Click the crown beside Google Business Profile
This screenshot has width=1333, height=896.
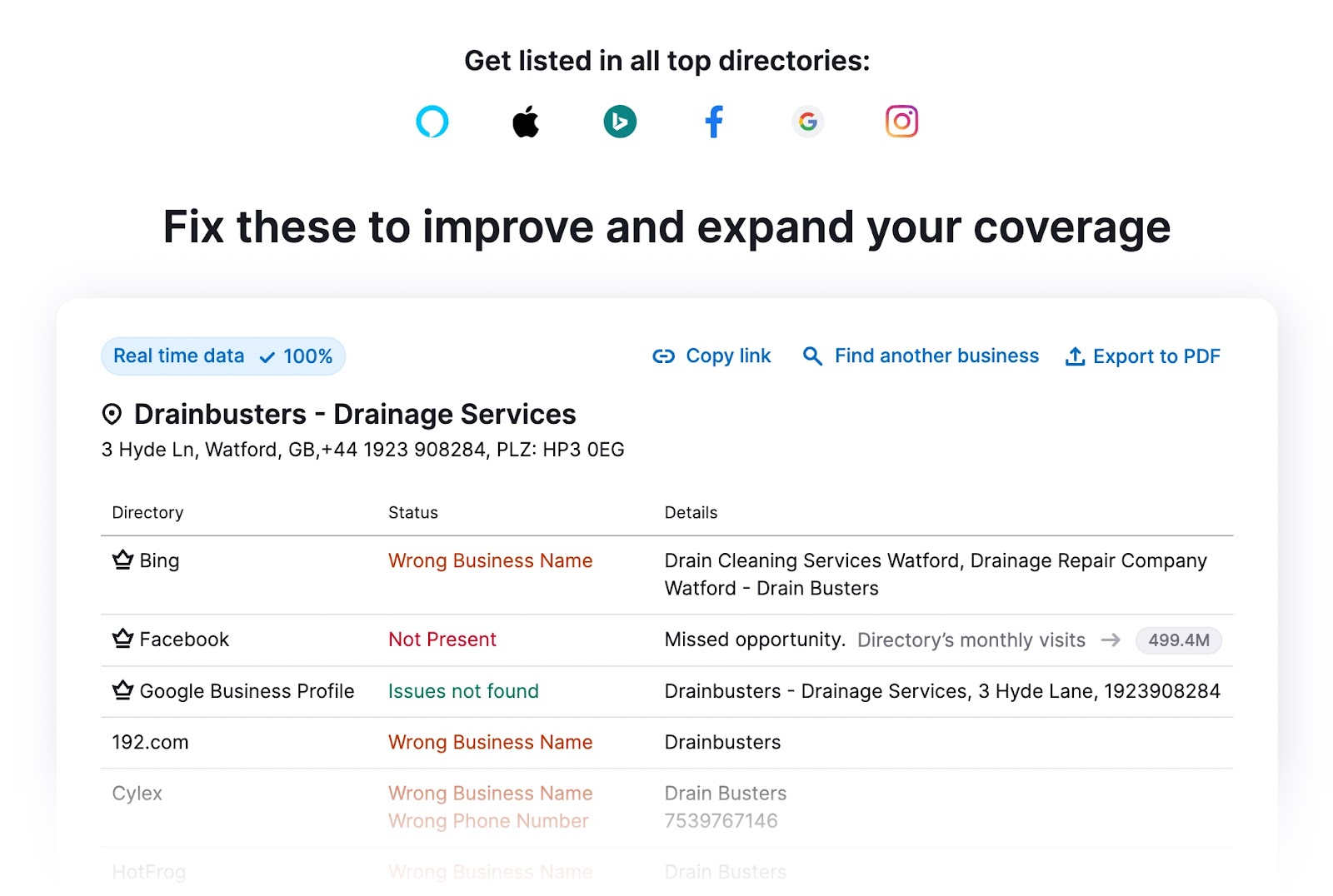point(122,689)
